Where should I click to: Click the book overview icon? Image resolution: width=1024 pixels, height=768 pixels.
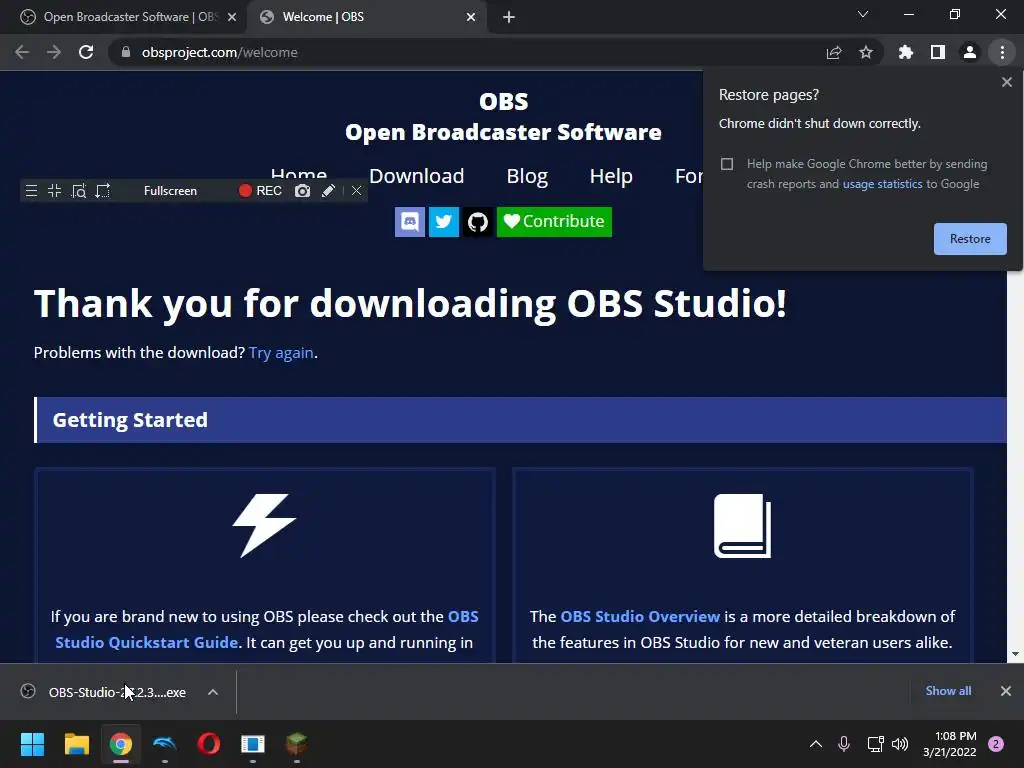(743, 526)
